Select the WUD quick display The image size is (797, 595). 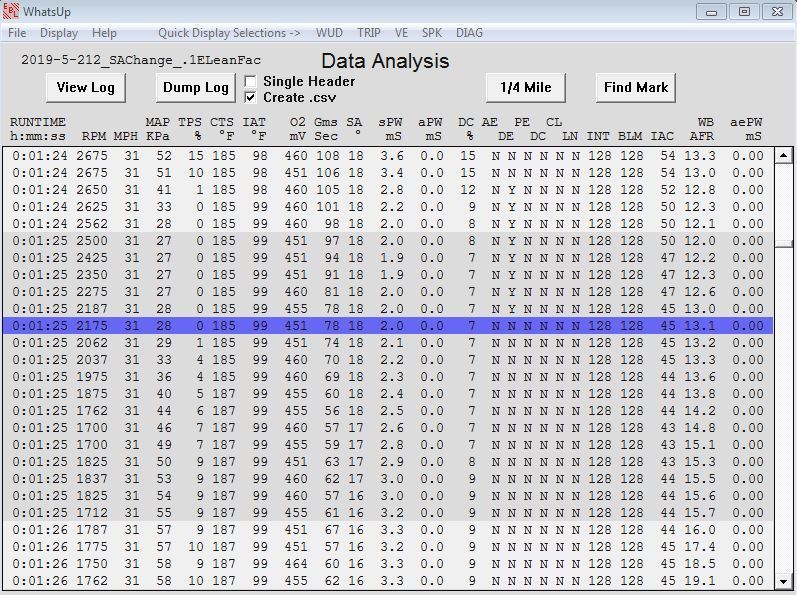click(x=329, y=33)
